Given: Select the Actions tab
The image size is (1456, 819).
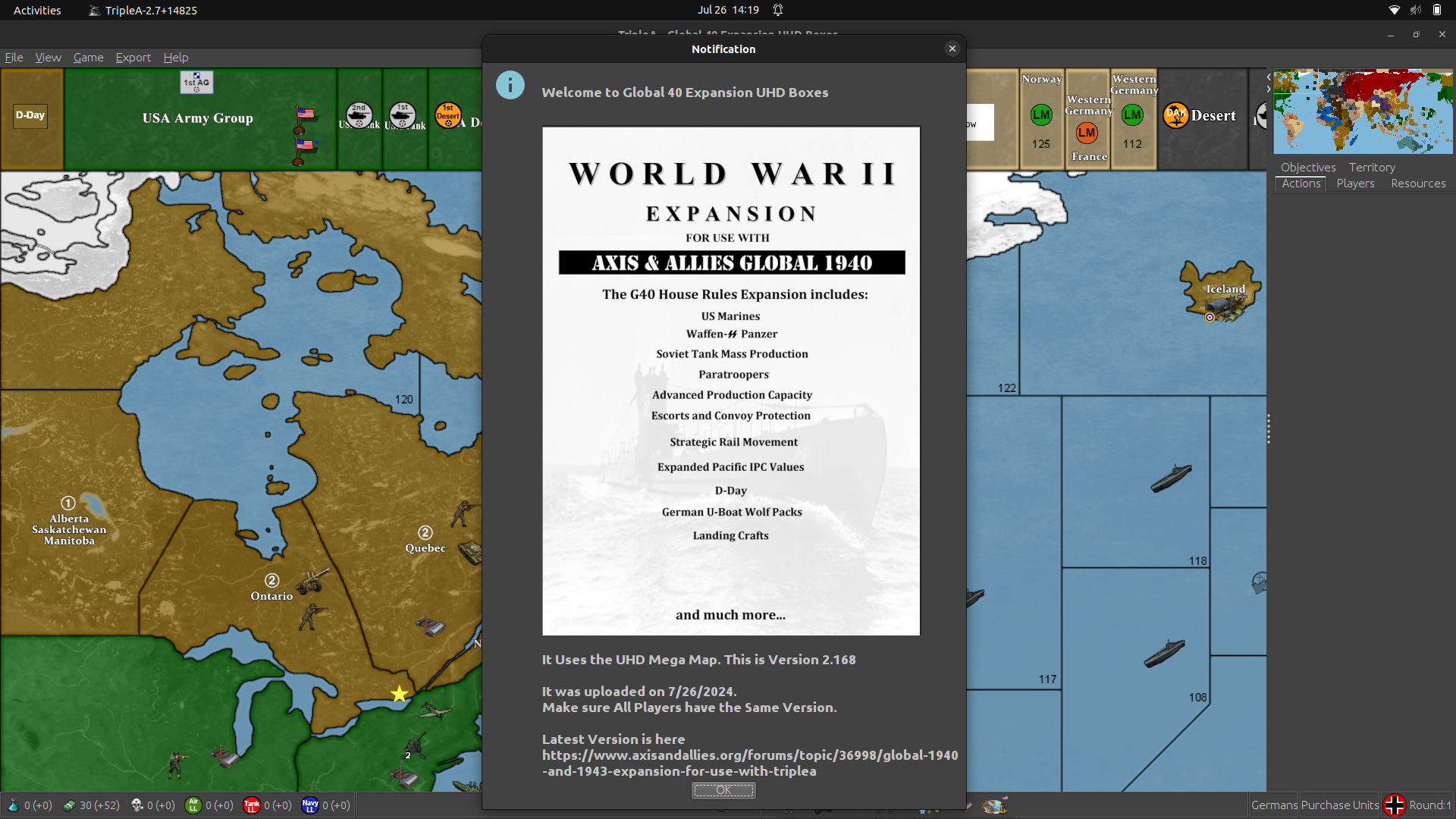Looking at the screenshot, I should coord(1301,184).
